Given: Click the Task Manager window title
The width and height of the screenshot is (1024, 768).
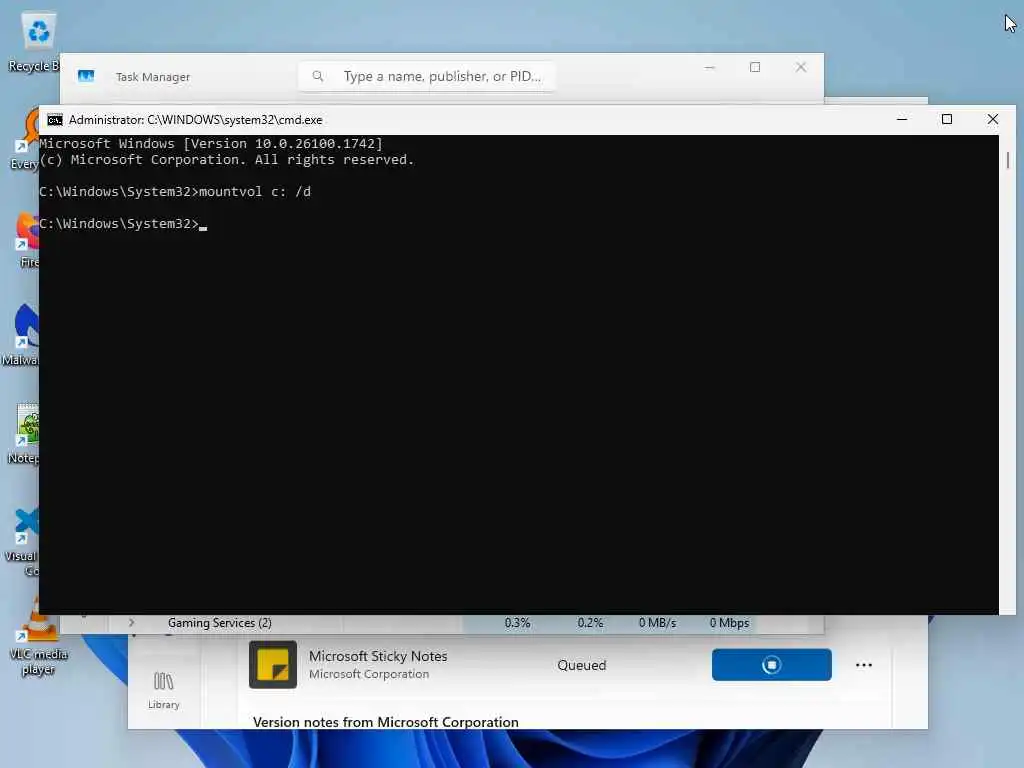Looking at the screenshot, I should point(153,77).
